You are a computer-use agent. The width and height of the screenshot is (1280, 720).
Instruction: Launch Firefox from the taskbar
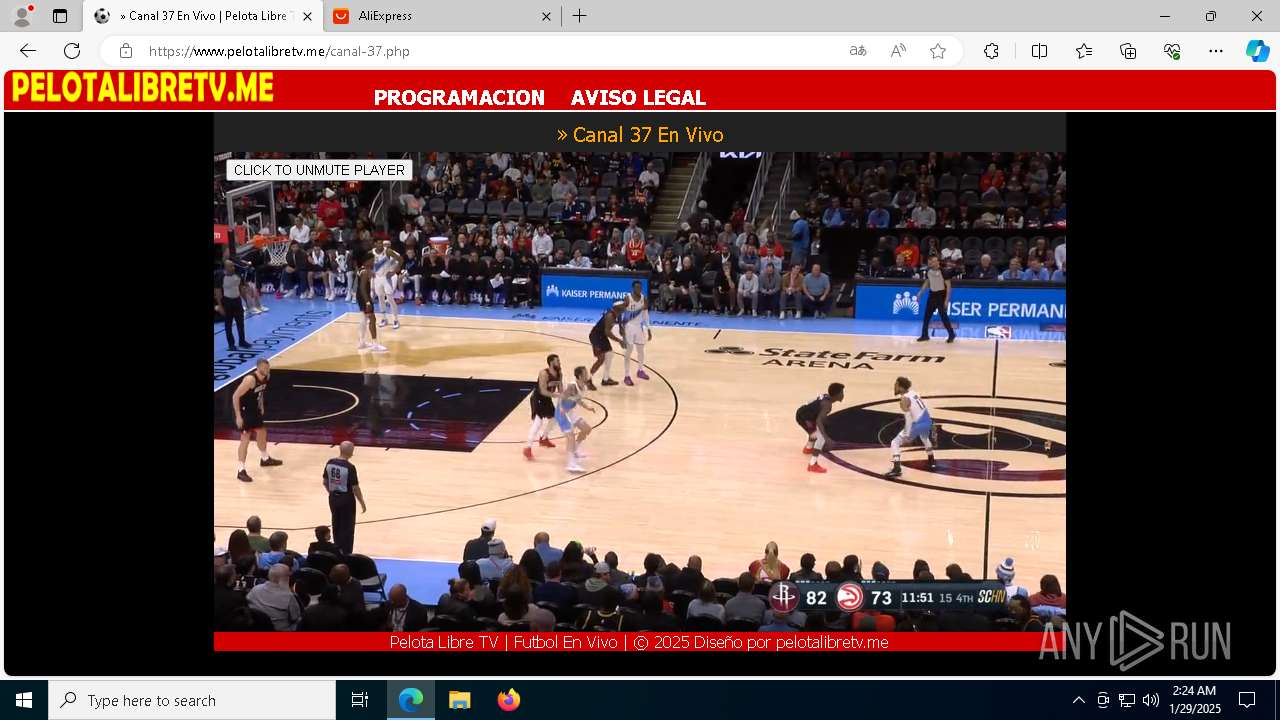pyautogui.click(x=508, y=700)
